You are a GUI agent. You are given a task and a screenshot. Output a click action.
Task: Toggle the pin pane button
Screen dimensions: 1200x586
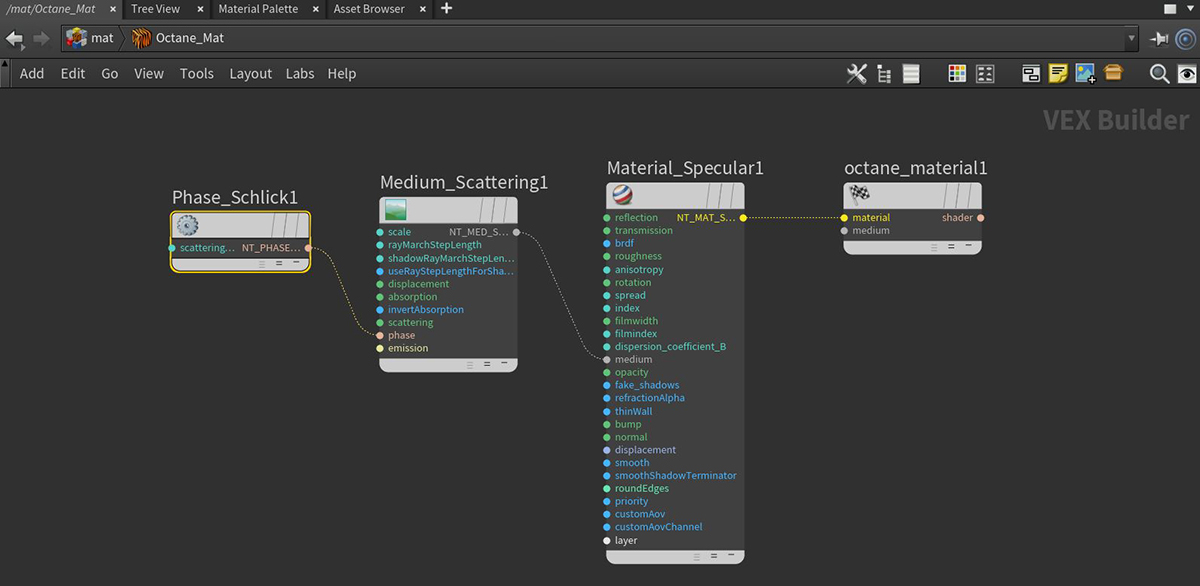pyautogui.click(x=1159, y=39)
